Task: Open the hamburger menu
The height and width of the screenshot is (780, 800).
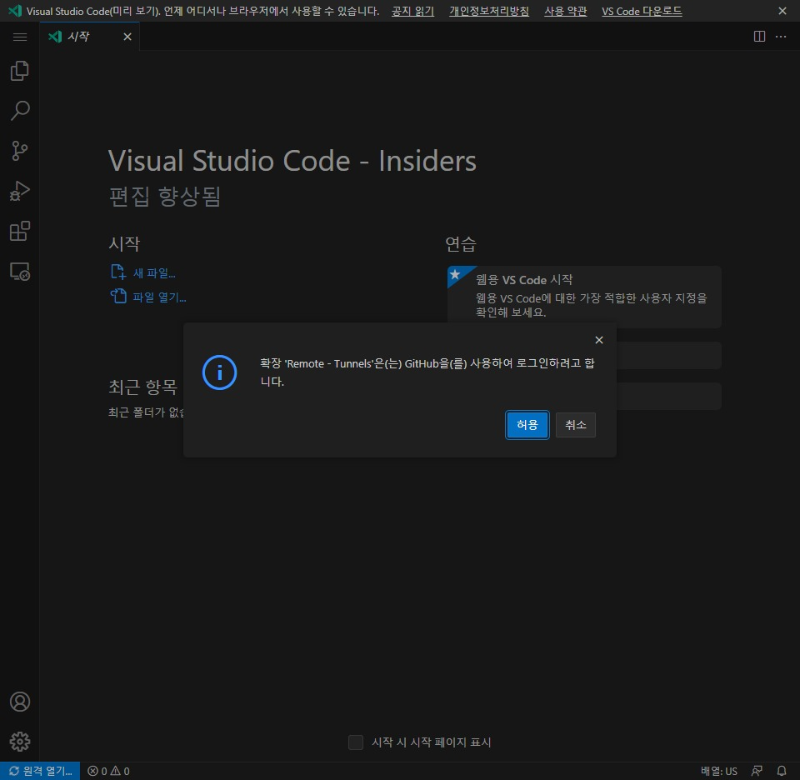Action: [x=19, y=37]
